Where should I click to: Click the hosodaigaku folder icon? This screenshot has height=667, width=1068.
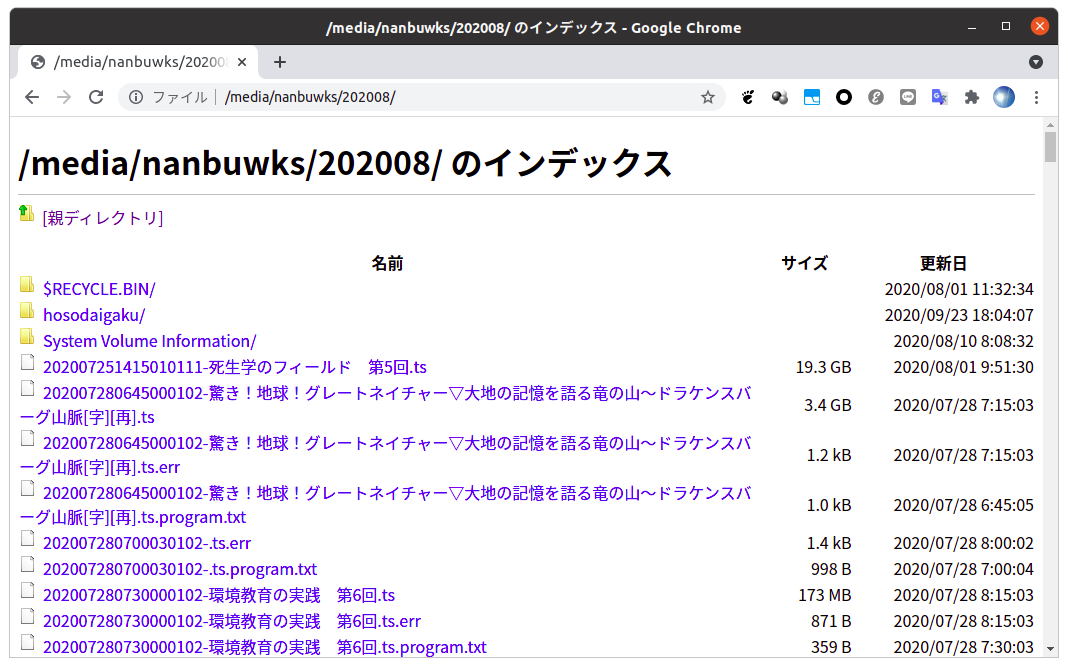[x=27, y=310]
